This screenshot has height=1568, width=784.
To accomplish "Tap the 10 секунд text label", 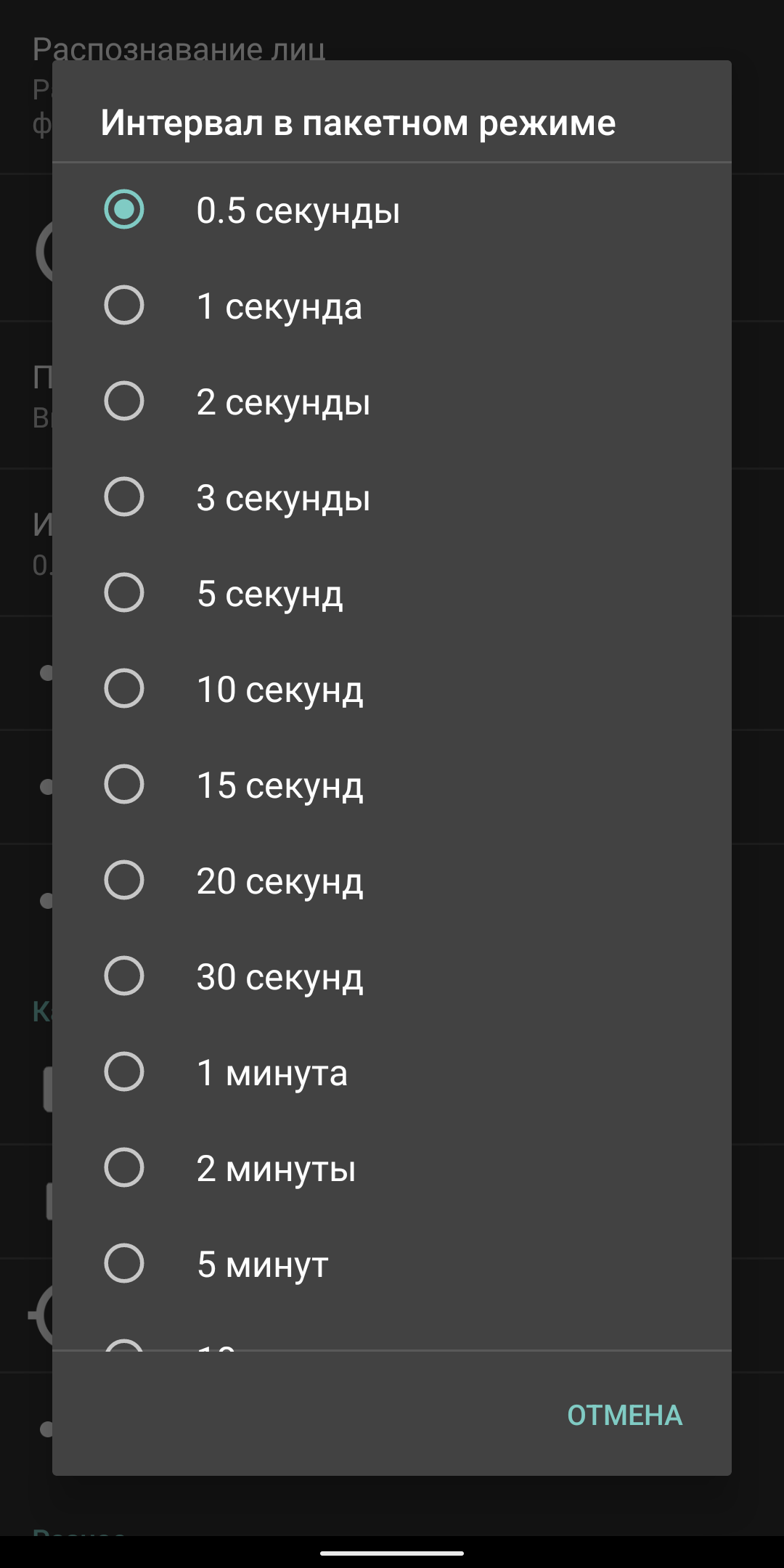I will pos(279,690).
